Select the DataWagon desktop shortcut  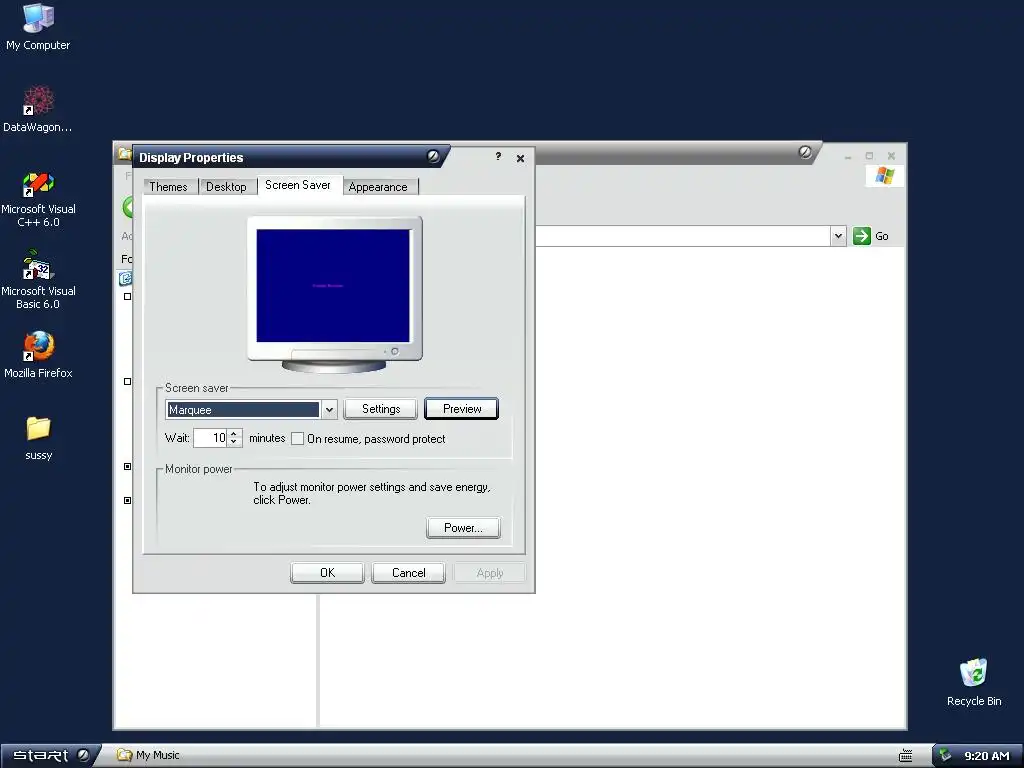click(x=38, y=109)
